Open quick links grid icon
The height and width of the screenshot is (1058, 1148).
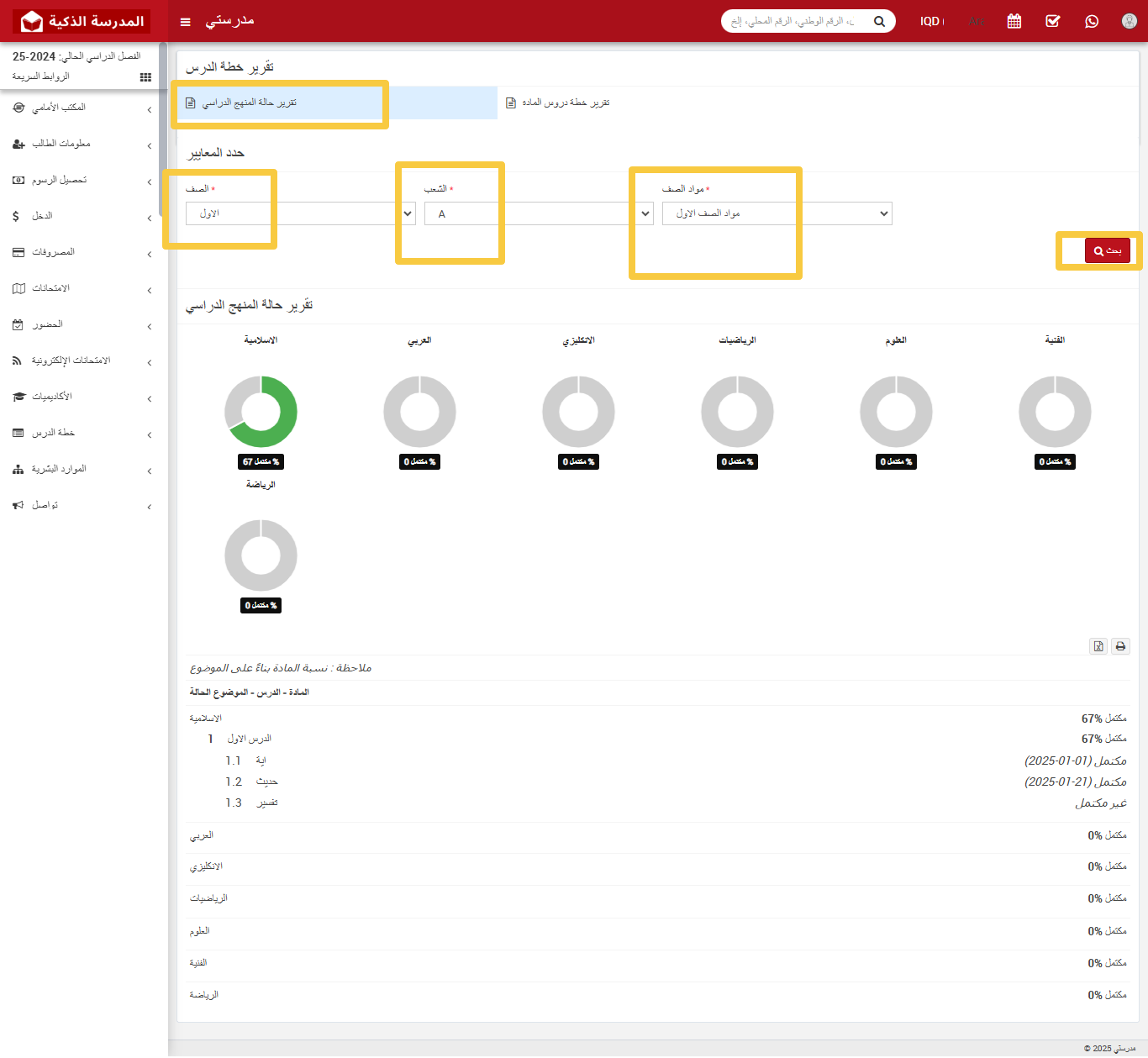click(x=145, y=77)
